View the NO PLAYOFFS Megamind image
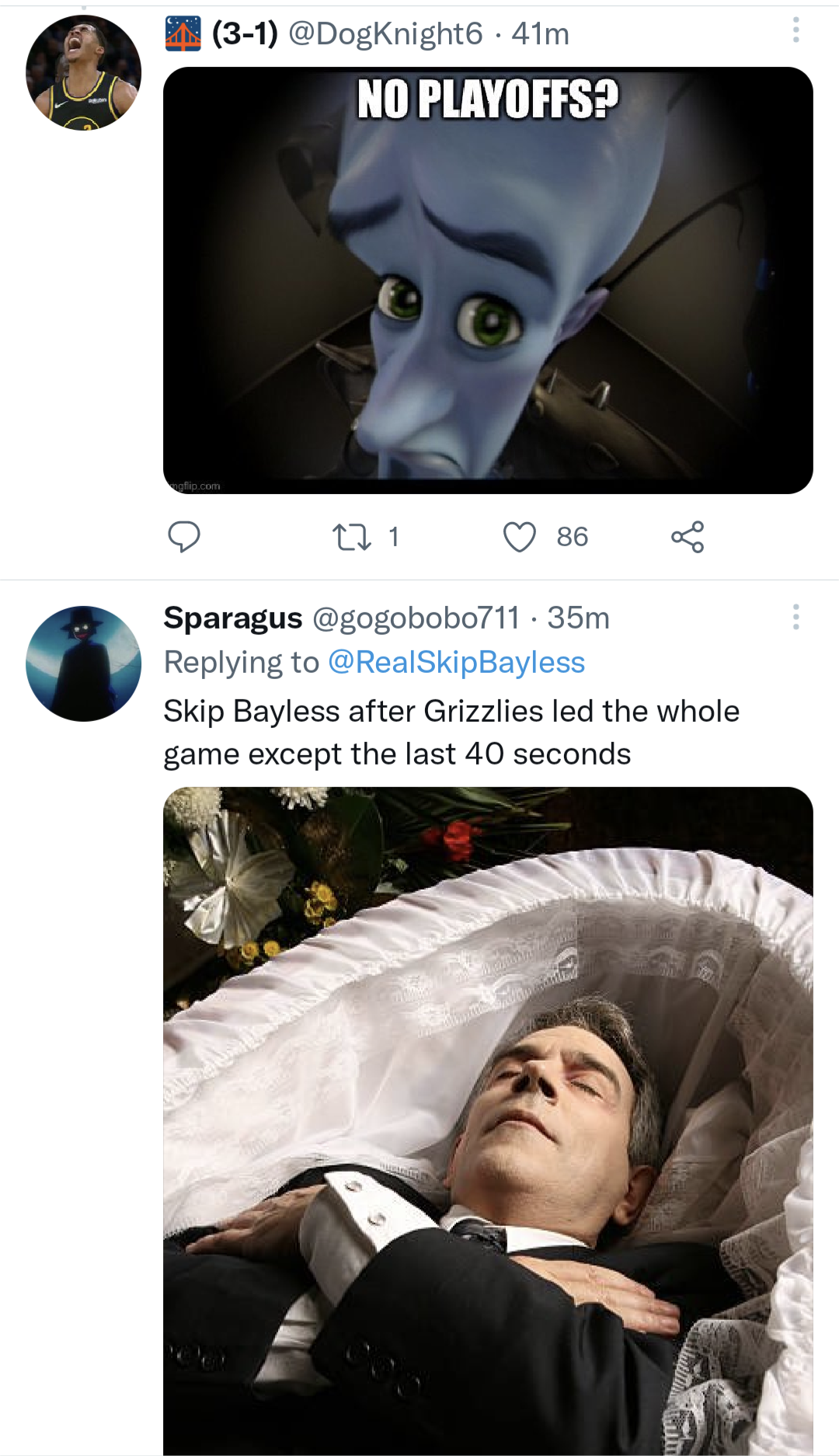 tap(488, 280)
